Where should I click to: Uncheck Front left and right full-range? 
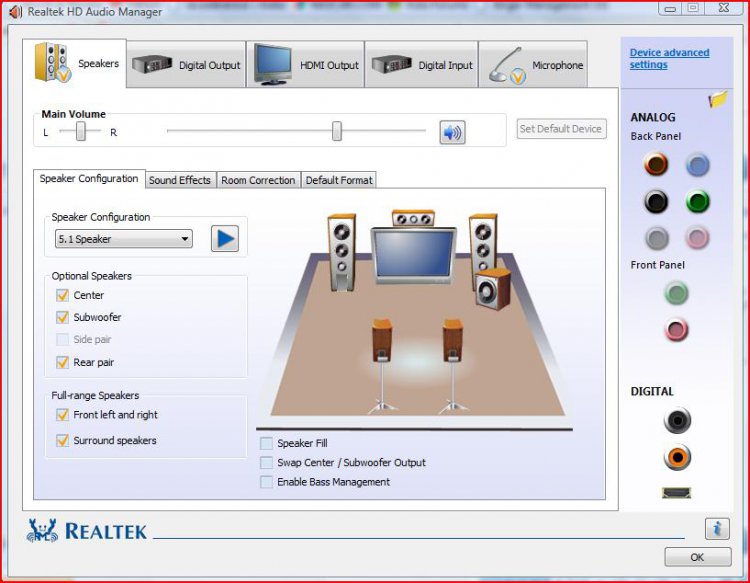point(63,415)
